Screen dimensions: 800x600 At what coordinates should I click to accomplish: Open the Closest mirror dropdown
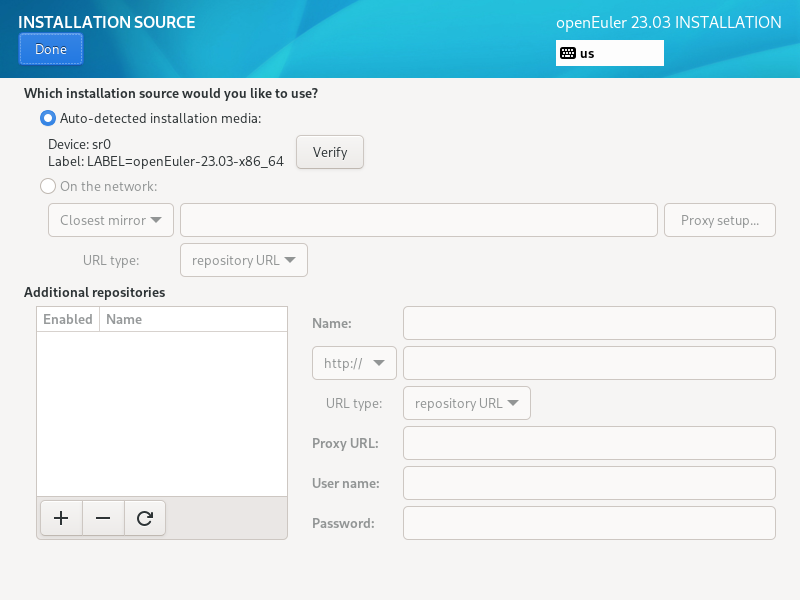point(111,220)
